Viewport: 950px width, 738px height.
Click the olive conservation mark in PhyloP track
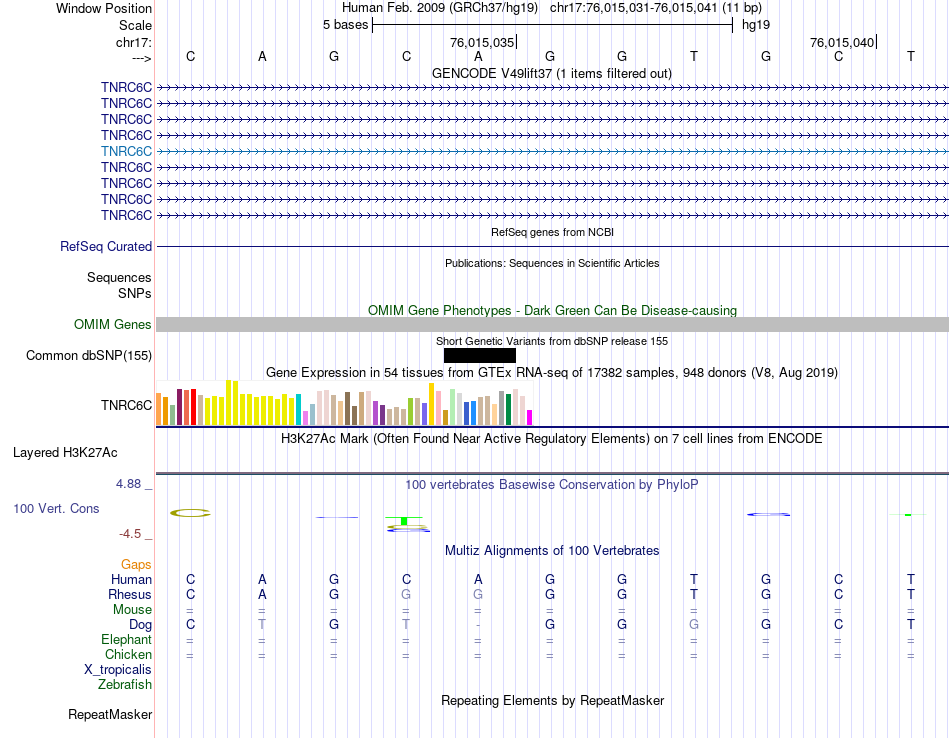click(190, 513)
